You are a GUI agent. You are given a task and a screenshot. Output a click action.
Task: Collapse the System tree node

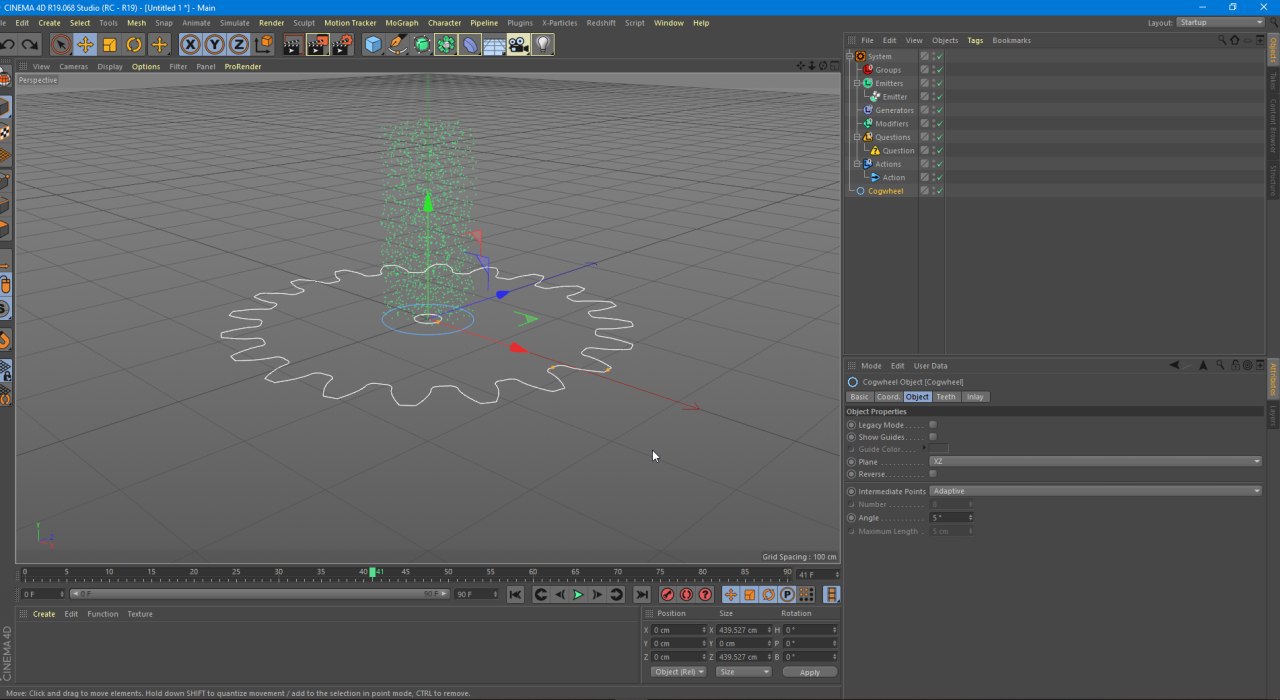click(849, 56)
